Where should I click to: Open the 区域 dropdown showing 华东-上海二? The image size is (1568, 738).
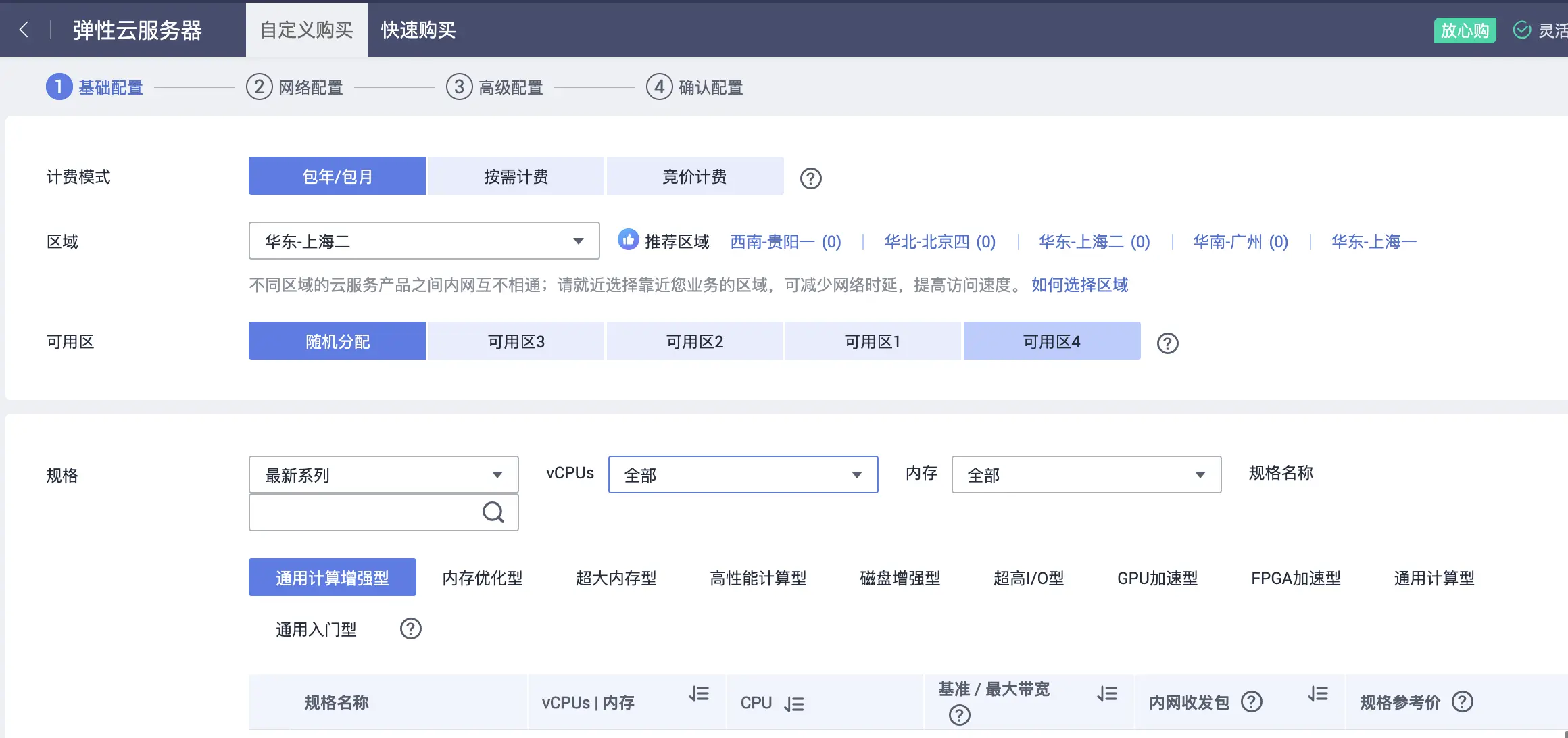[423, 241]
